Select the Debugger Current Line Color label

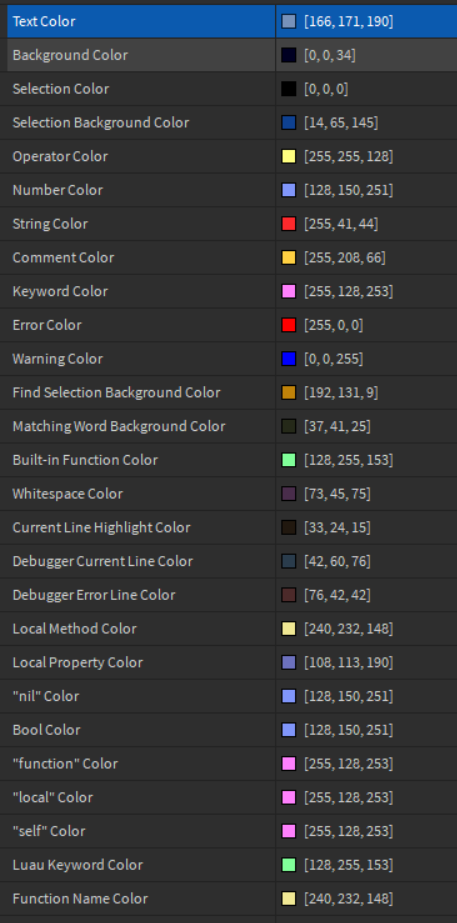click(x=102, y=562)
